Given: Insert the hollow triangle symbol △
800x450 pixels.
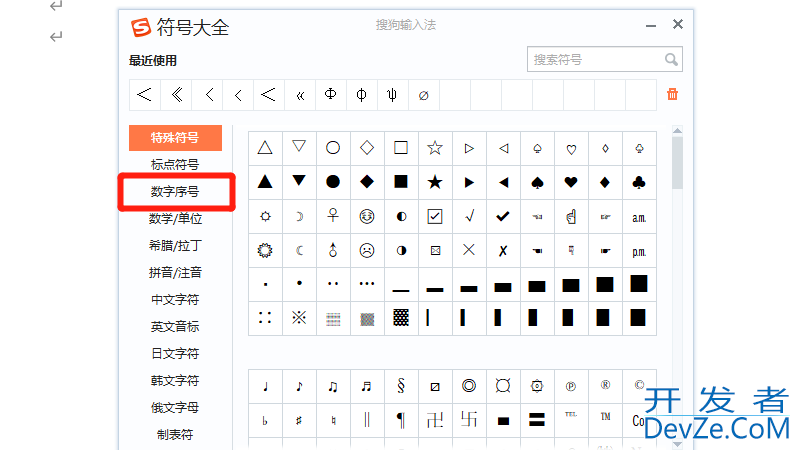Looking at the screenshot, I should point(265,148).
